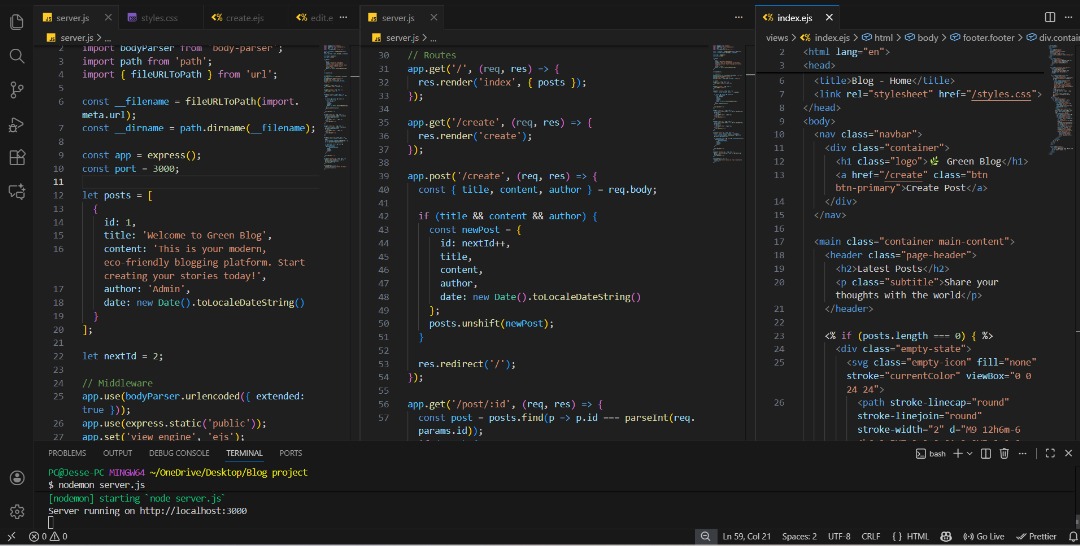Split the terminal
This screenshot has height=546, width=1080.
click(x=986, y=453)
